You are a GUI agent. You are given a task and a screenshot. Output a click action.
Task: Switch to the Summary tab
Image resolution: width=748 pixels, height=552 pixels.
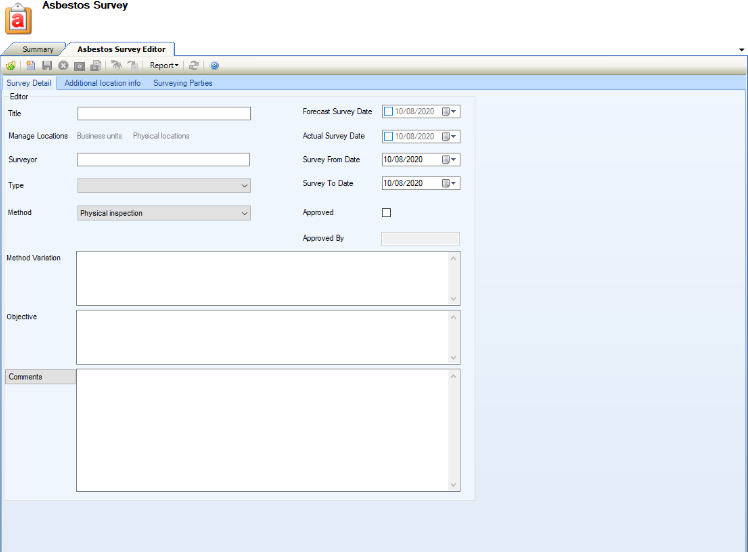[x=38, y=49]
